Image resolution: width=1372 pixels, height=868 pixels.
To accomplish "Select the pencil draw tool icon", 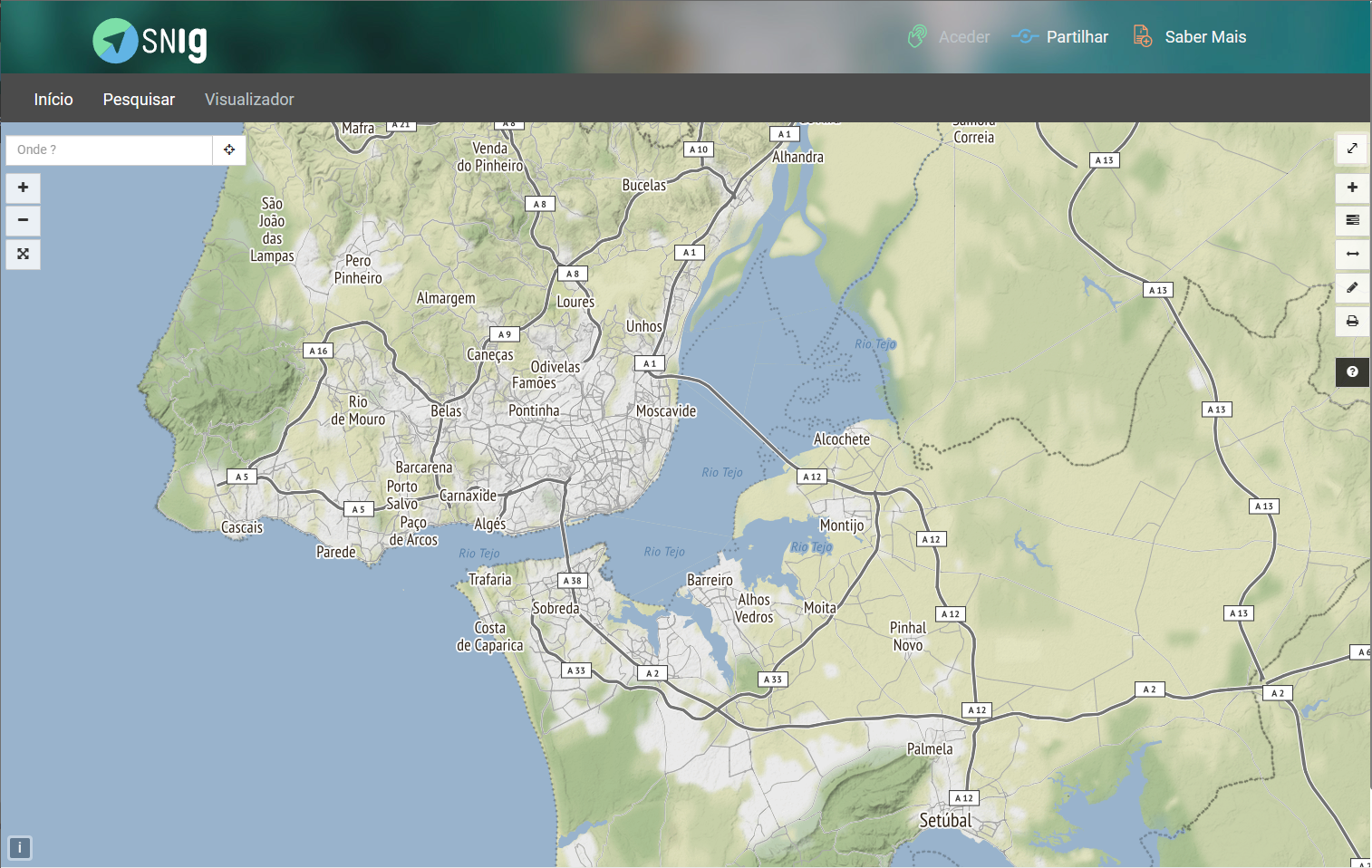I will pyautogui.click(x=1352, y=287).
